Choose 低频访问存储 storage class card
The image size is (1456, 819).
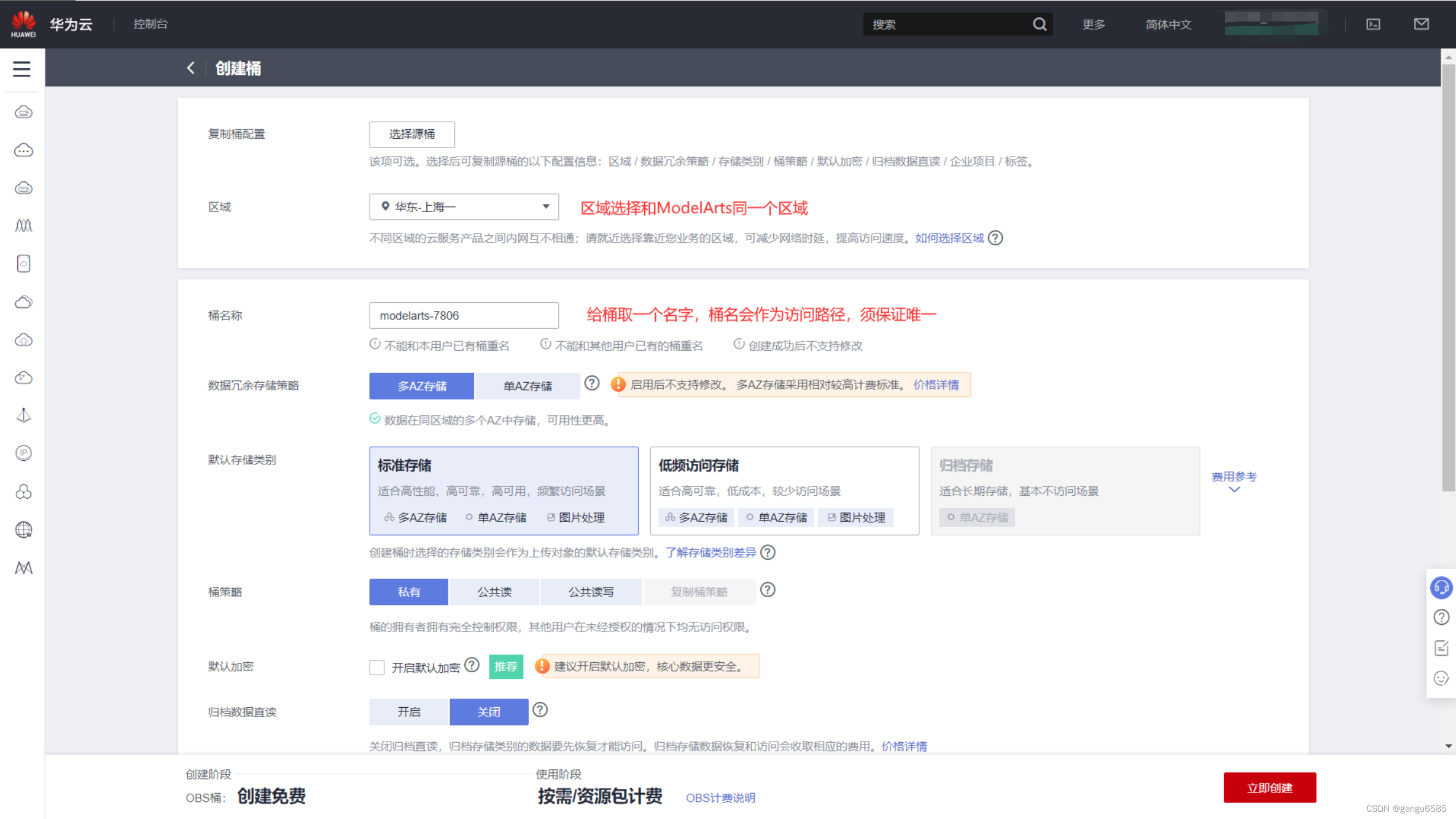pyautogui.click(x=784, y=491)
